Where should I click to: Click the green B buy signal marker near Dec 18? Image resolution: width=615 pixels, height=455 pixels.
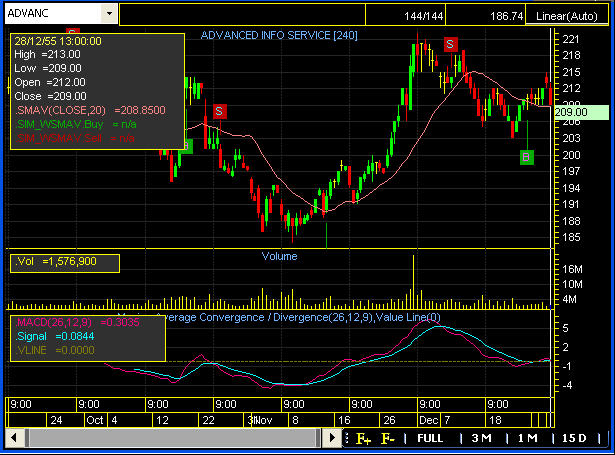pos(526,157)
